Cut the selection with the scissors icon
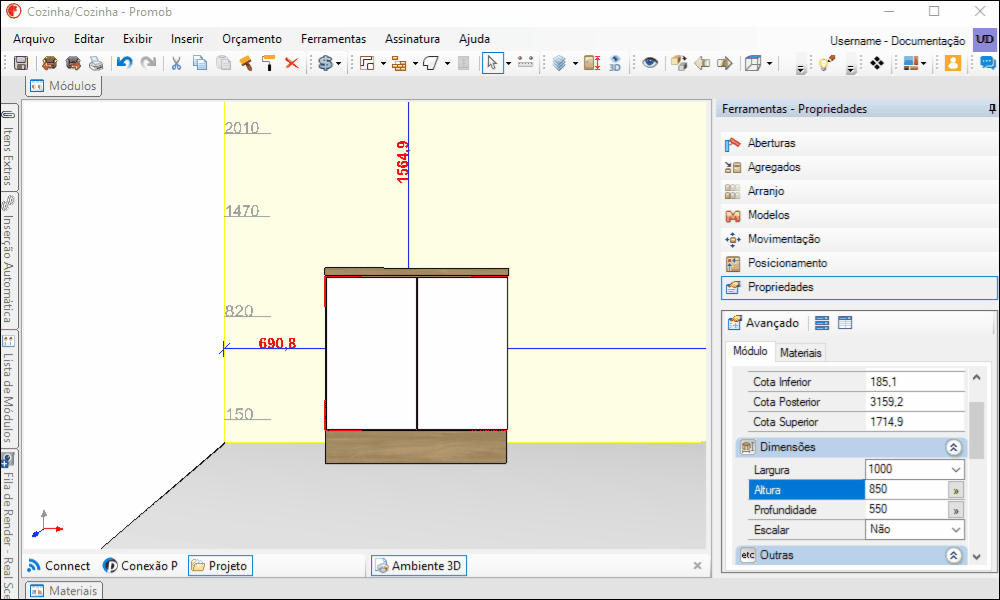Viewport: 1000px width, 600px height. tap(177, 63)
